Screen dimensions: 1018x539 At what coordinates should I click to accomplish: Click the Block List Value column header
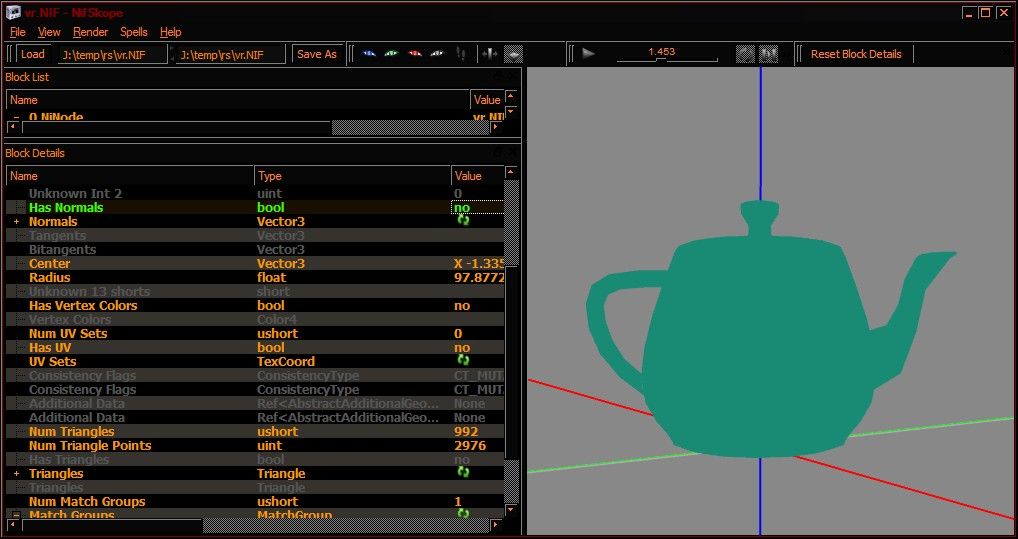487,100
